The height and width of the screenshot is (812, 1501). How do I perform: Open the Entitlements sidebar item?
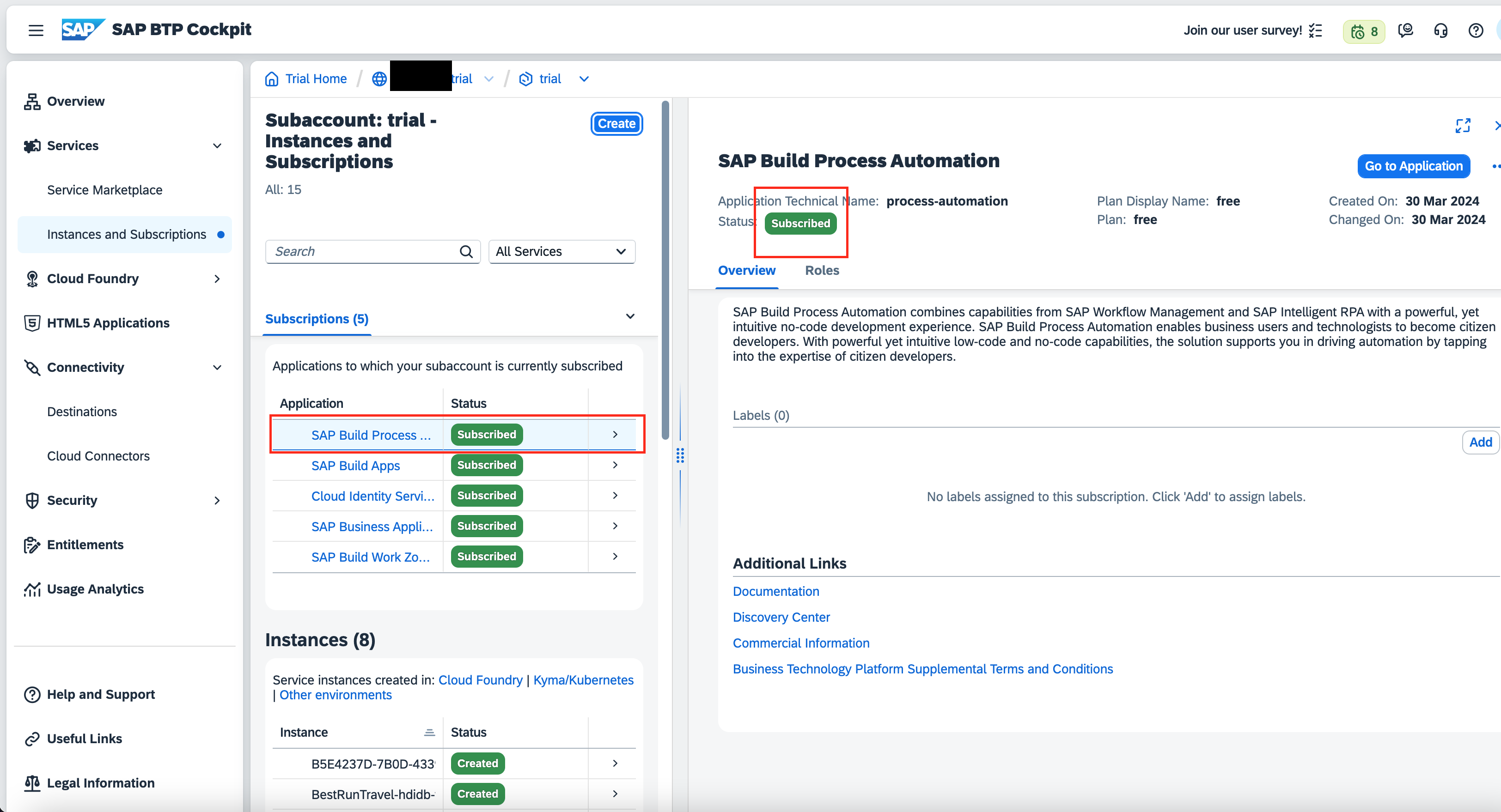[x=85, y=545]
